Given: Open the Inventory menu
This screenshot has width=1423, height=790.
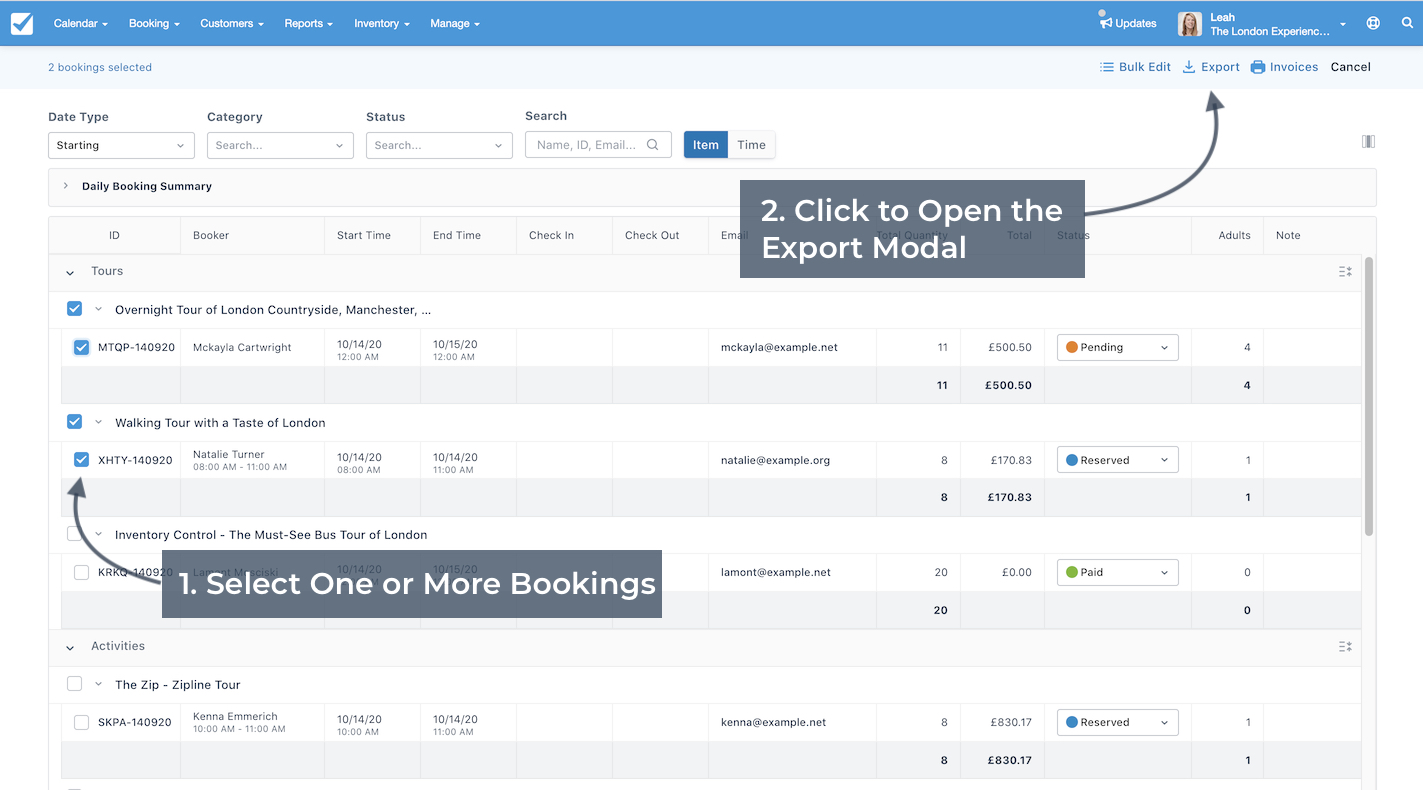Looking at the screenshot, I should click(382, 23).
